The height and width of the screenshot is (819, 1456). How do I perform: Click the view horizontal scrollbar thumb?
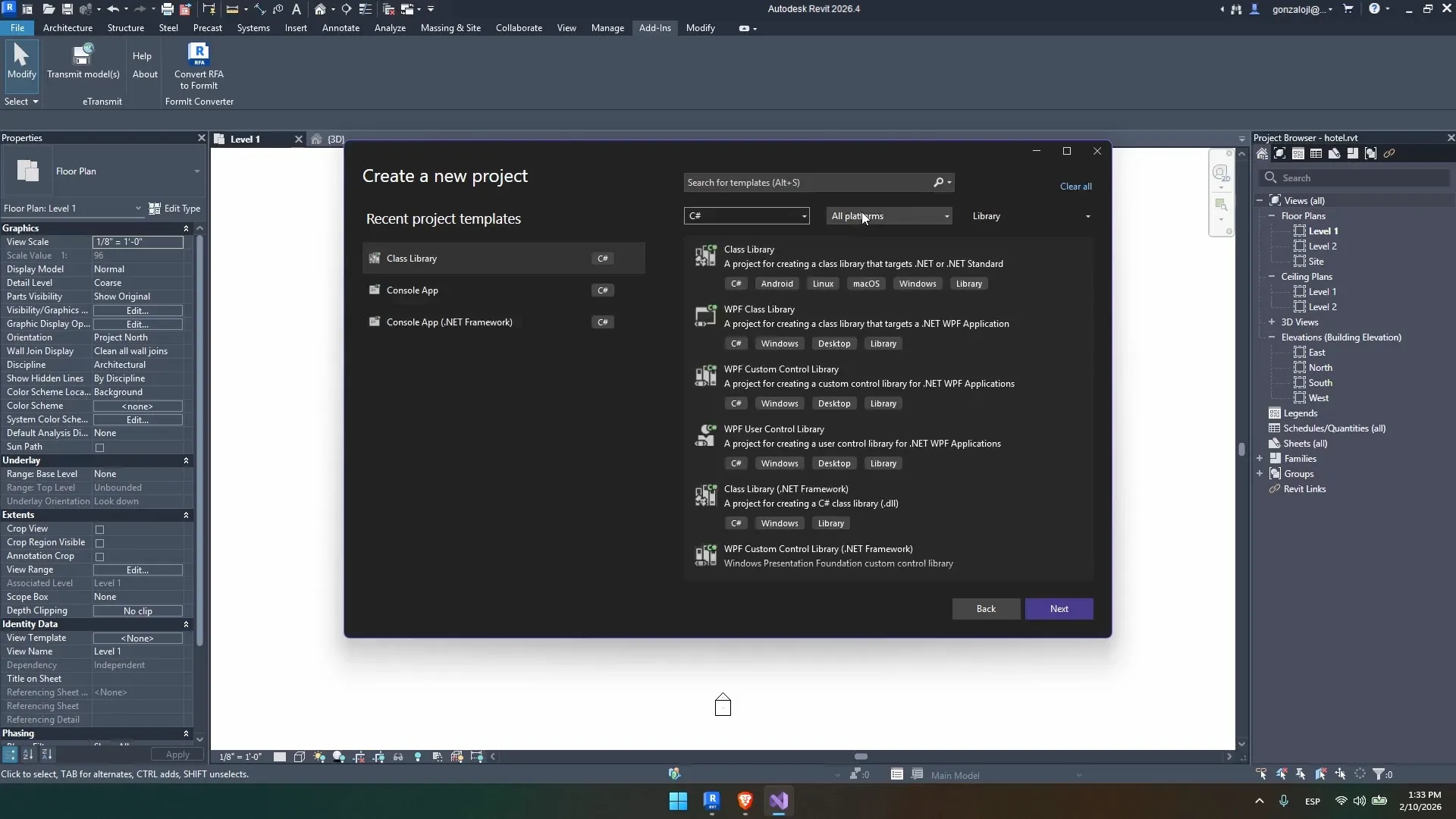point(861,757)
